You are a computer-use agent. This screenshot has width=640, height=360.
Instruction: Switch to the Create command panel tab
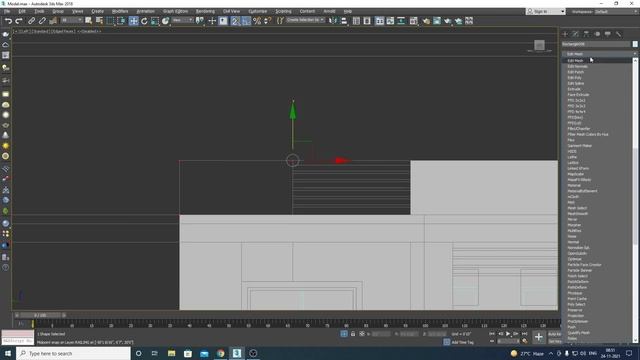pyautogui.click(x=565, y=34)
